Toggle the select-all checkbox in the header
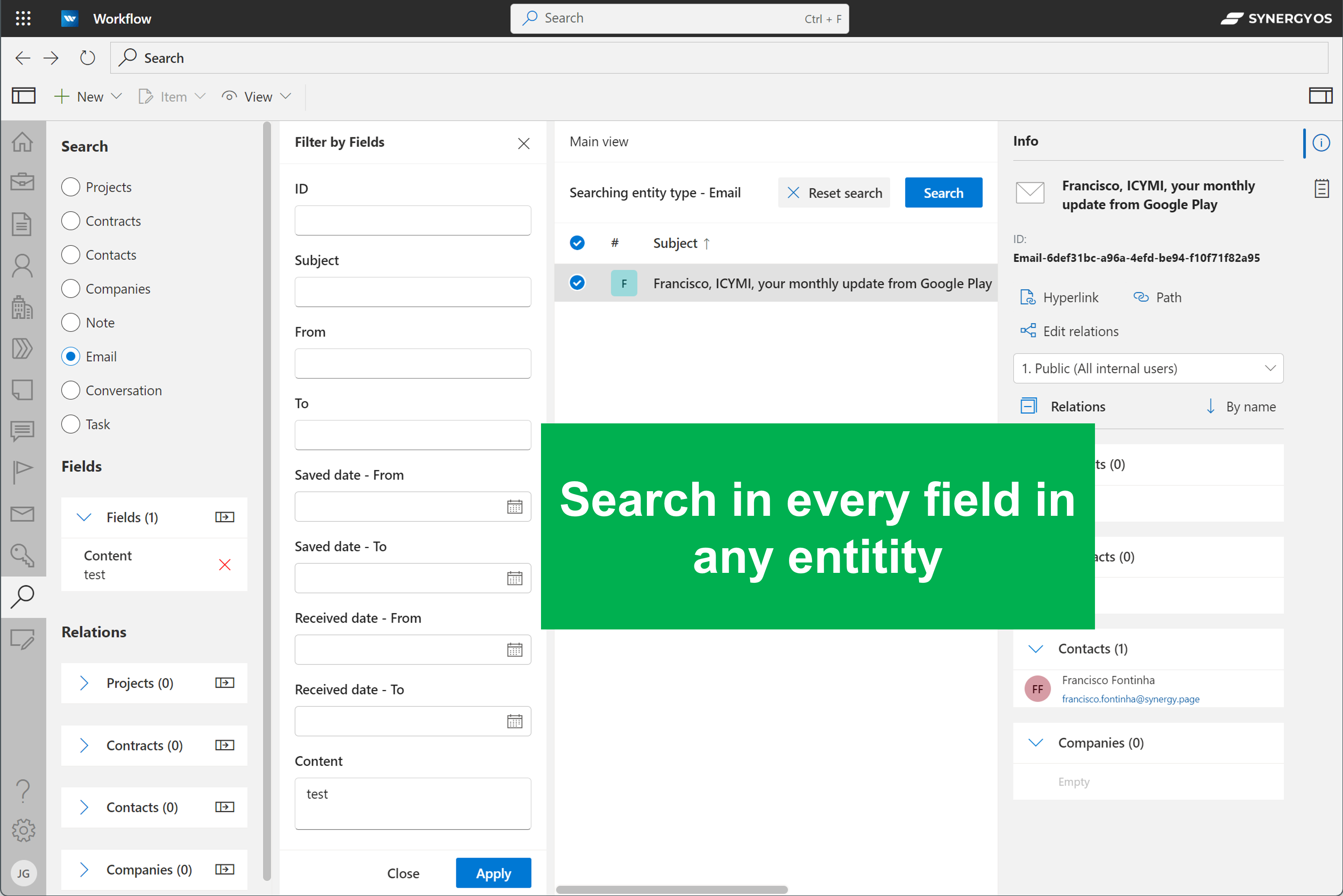1343x896 pixels. point(577,243)
